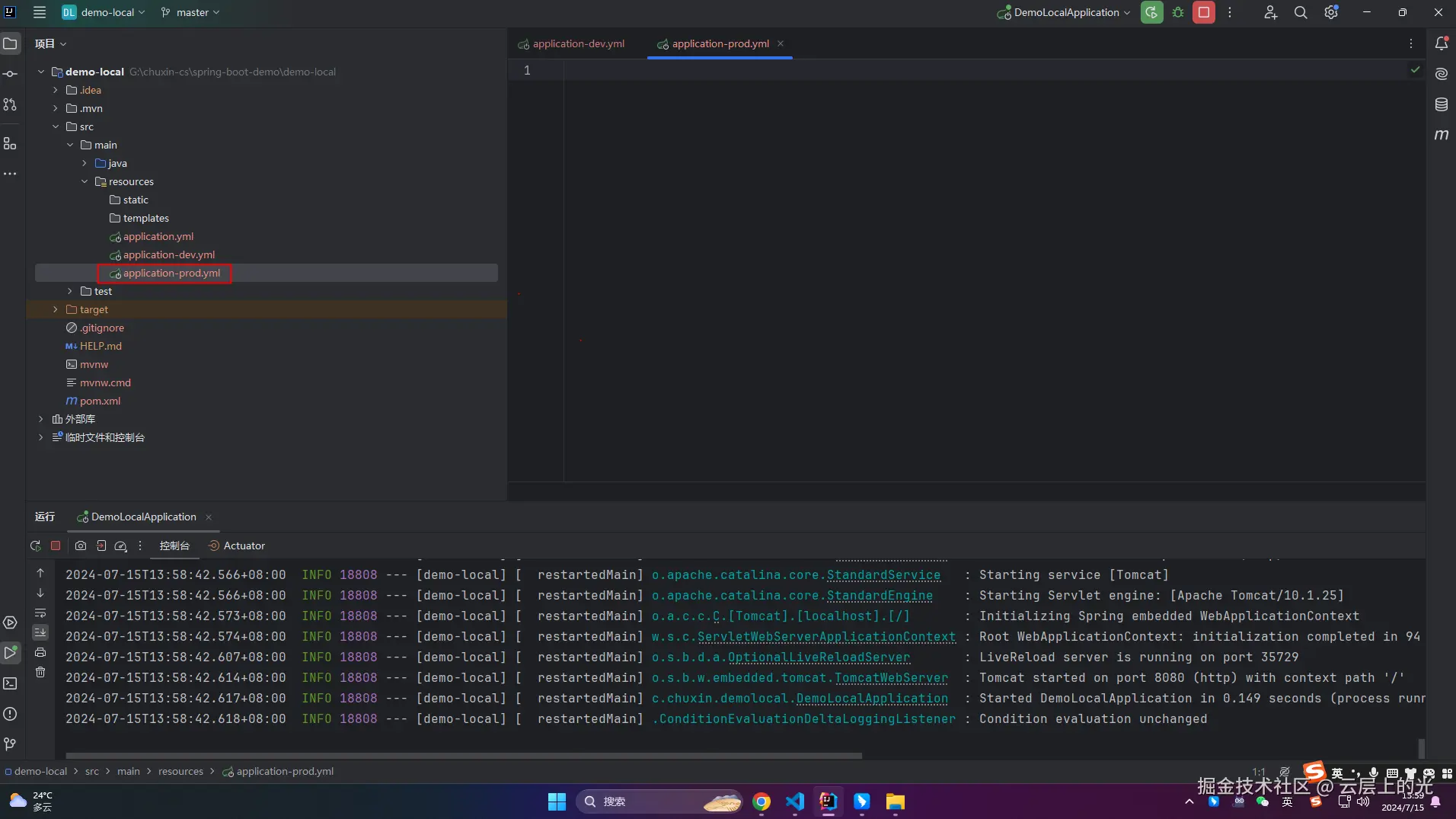The height and width of the screenshot is (819, 1456).
Task: Open the Terminal tool window
Action: coord(11,683)
